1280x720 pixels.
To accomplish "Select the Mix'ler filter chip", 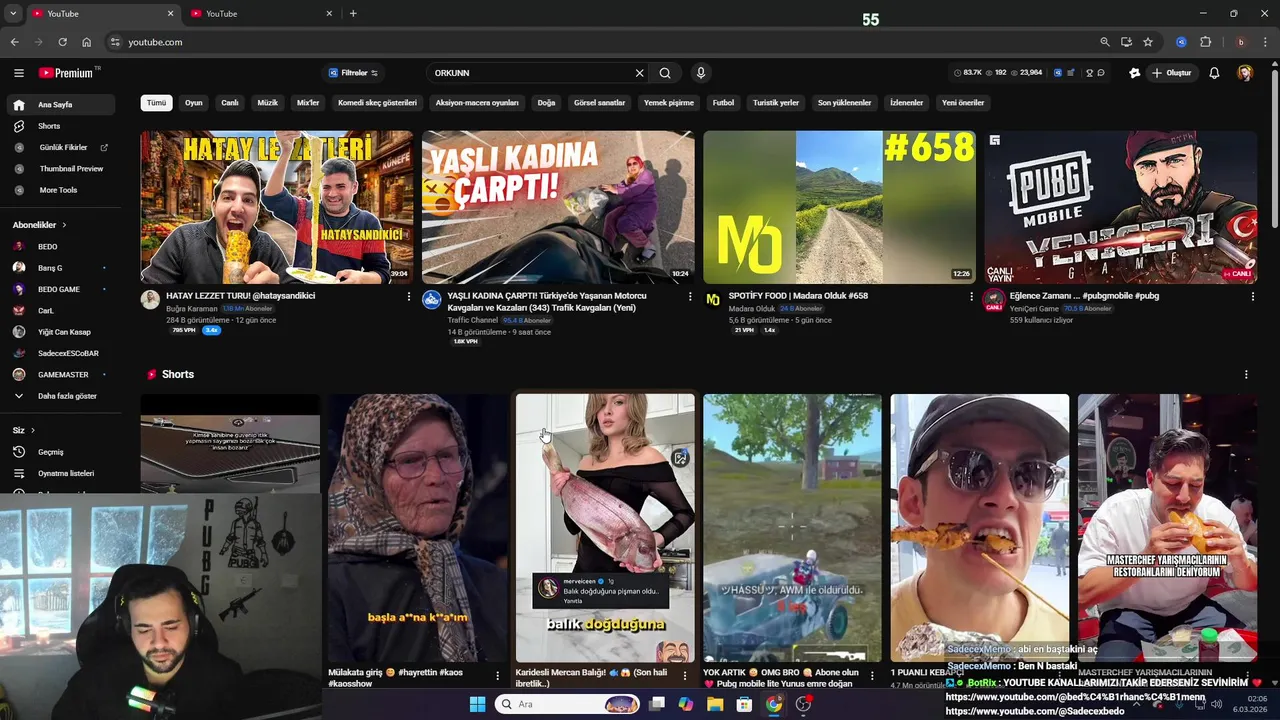I will tap(308, 103).
